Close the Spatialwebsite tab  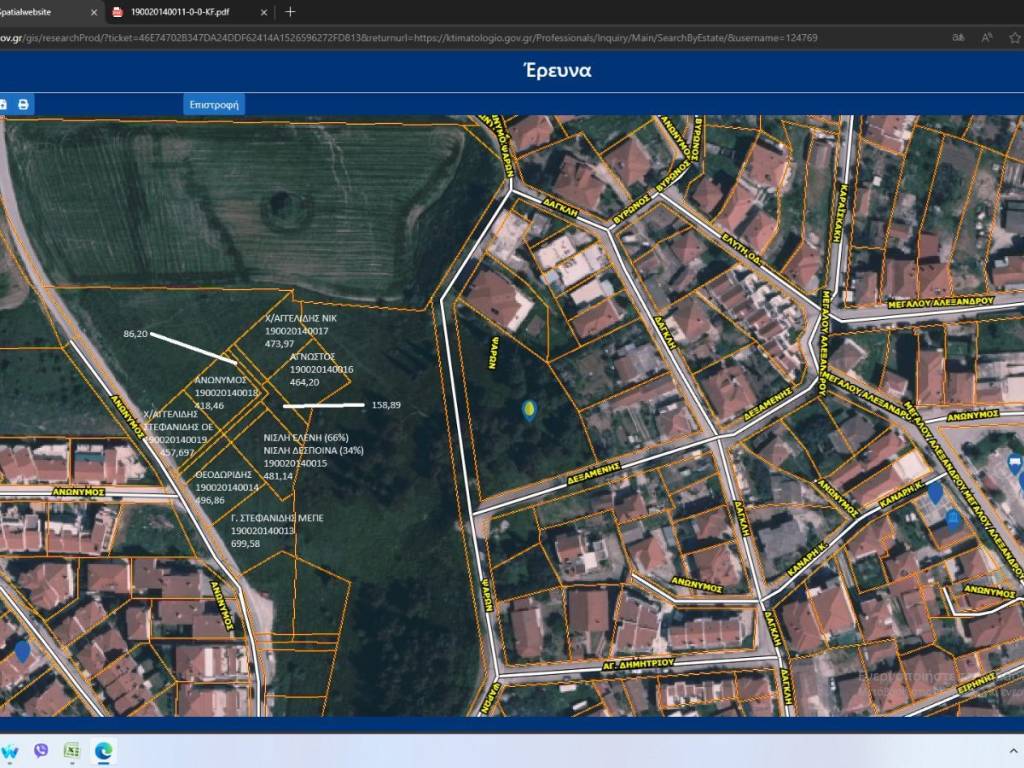tap(94, 12)
